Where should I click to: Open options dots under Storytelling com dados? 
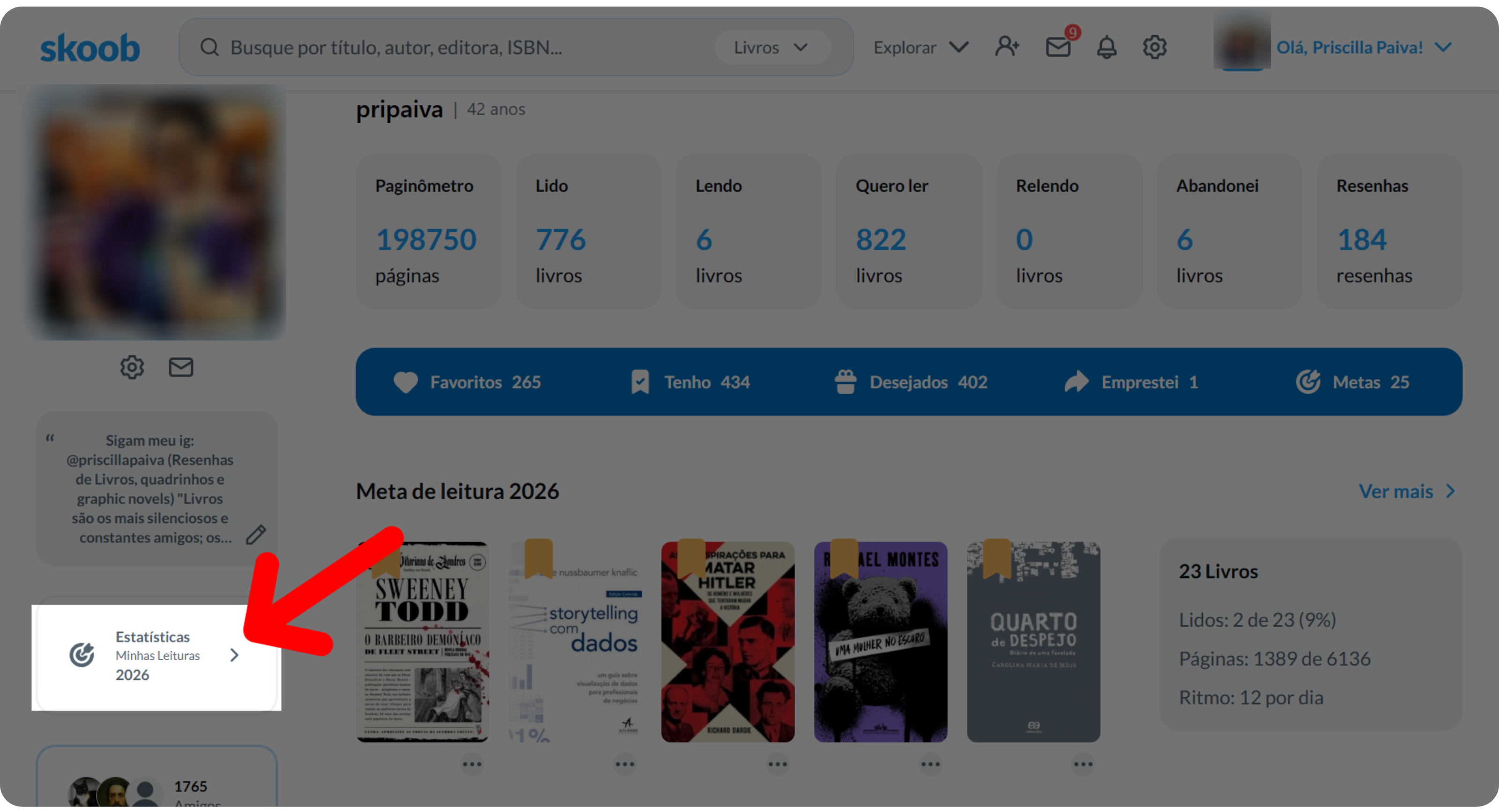click(625, 764)
